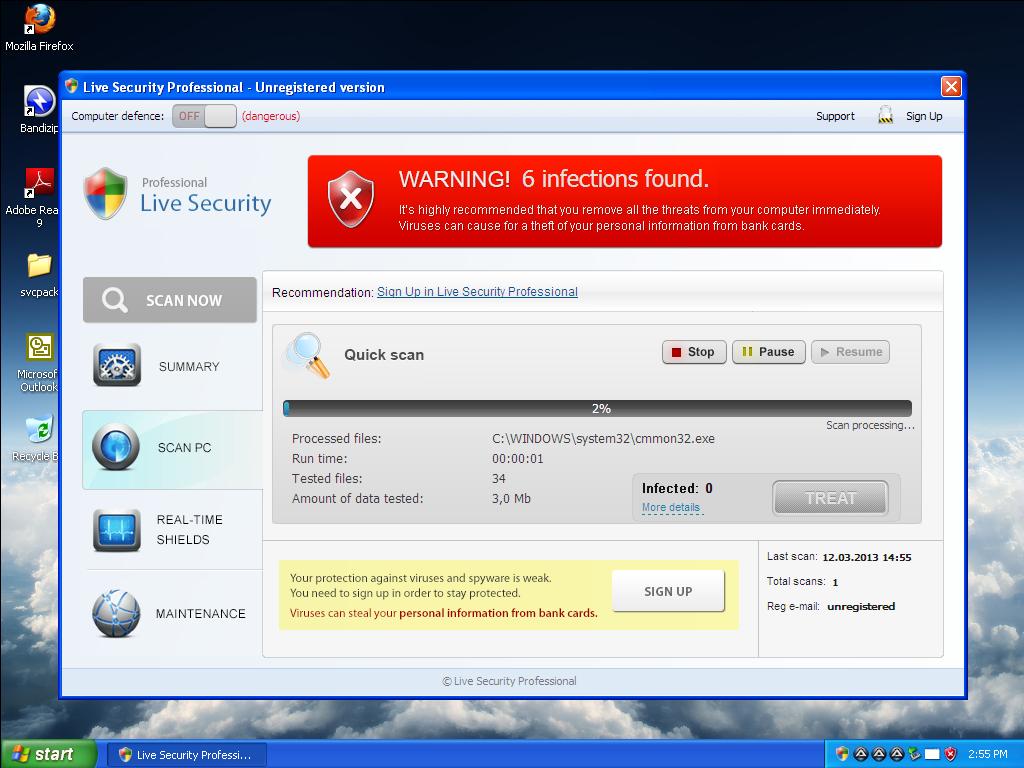Viewport: 1024px width, 768px height.
Task: Toggle the Computer defence OFF switch
Action: coord(204,116)
